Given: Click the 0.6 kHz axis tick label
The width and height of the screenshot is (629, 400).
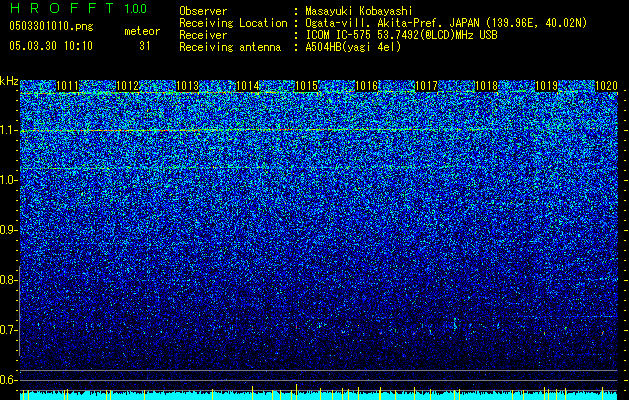Looking at the screenshot, I should coord(8,380).
